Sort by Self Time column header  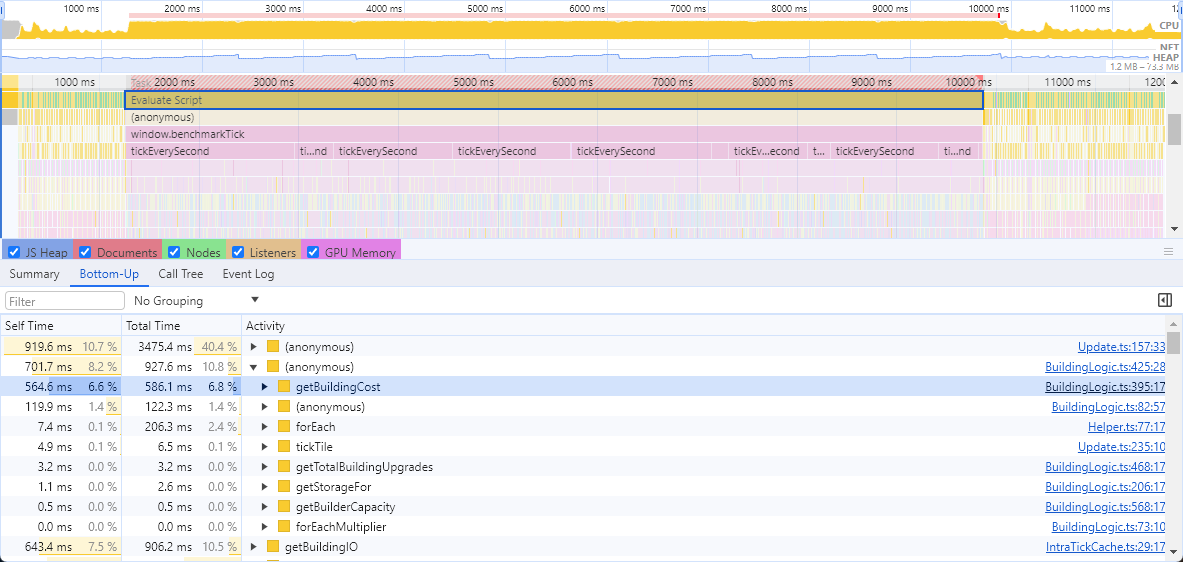point(60,326)
